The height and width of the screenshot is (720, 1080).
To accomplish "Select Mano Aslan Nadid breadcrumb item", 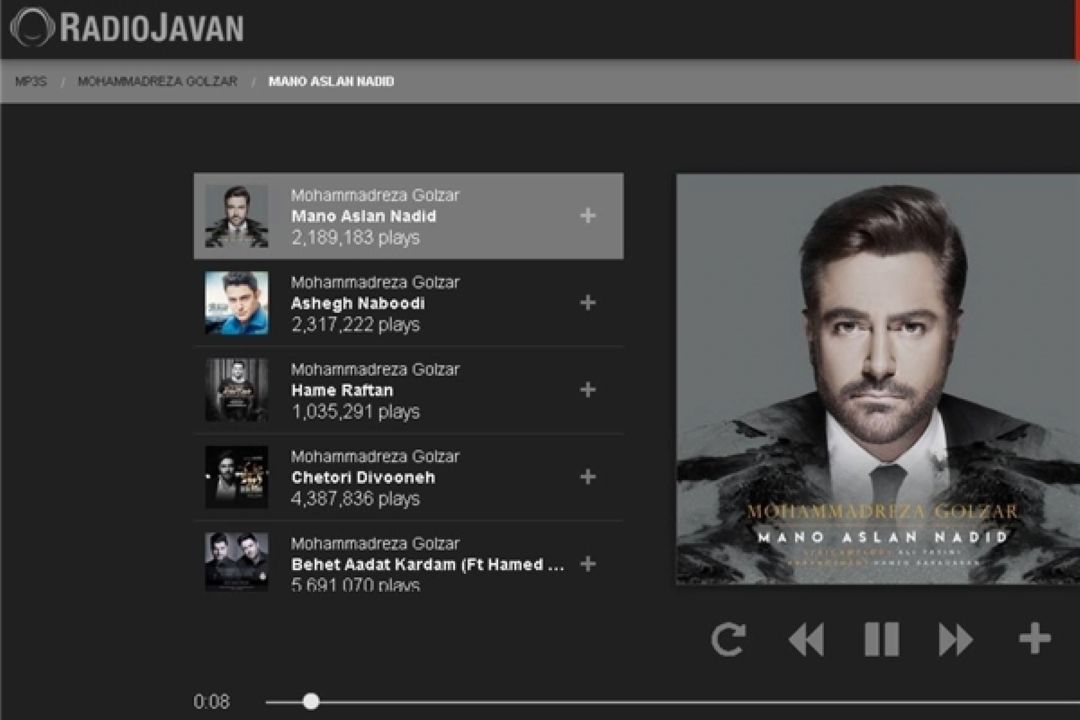I will [331, 82].
